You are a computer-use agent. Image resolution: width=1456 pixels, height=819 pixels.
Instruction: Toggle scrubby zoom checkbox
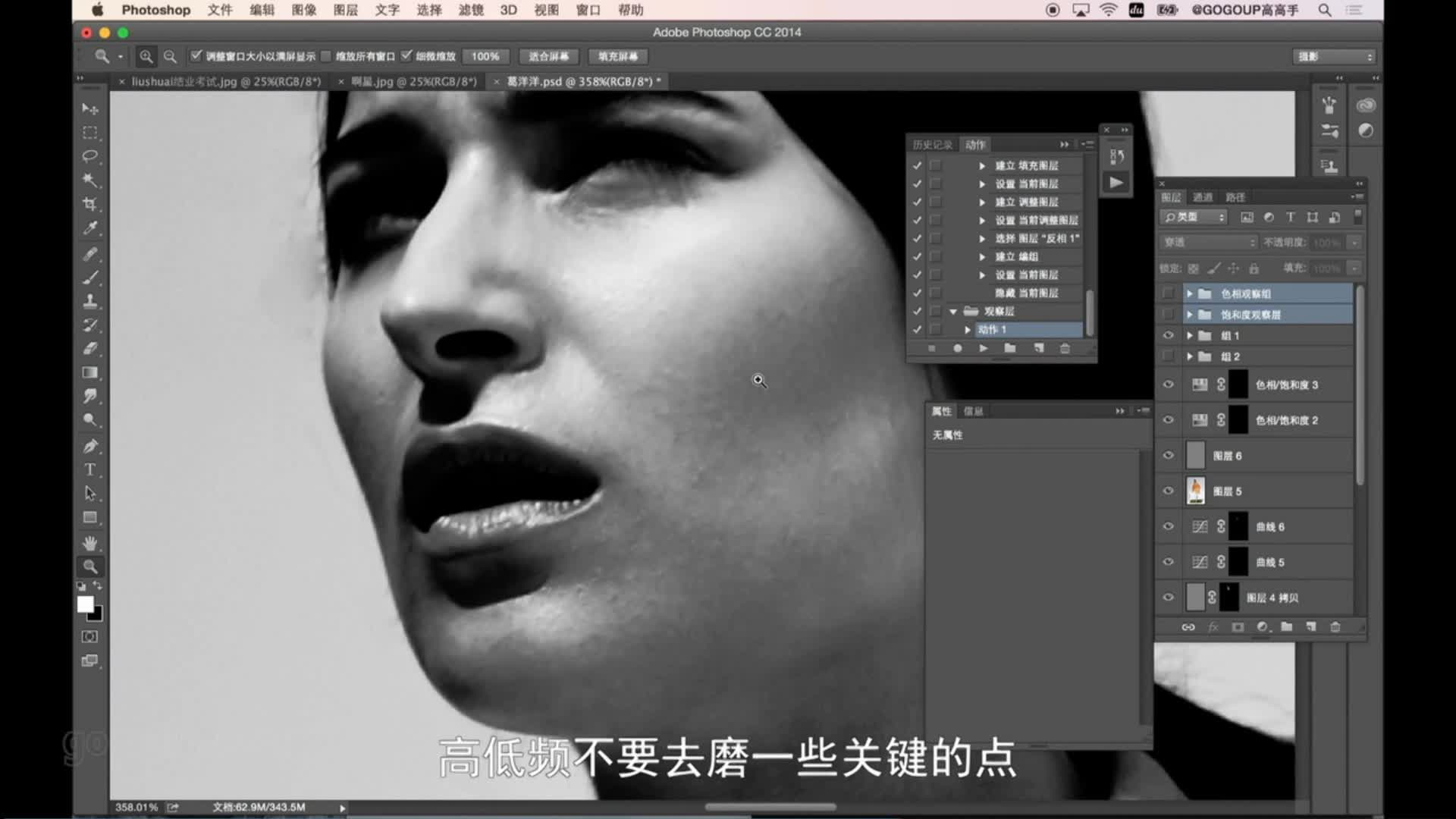coord(406,55)
